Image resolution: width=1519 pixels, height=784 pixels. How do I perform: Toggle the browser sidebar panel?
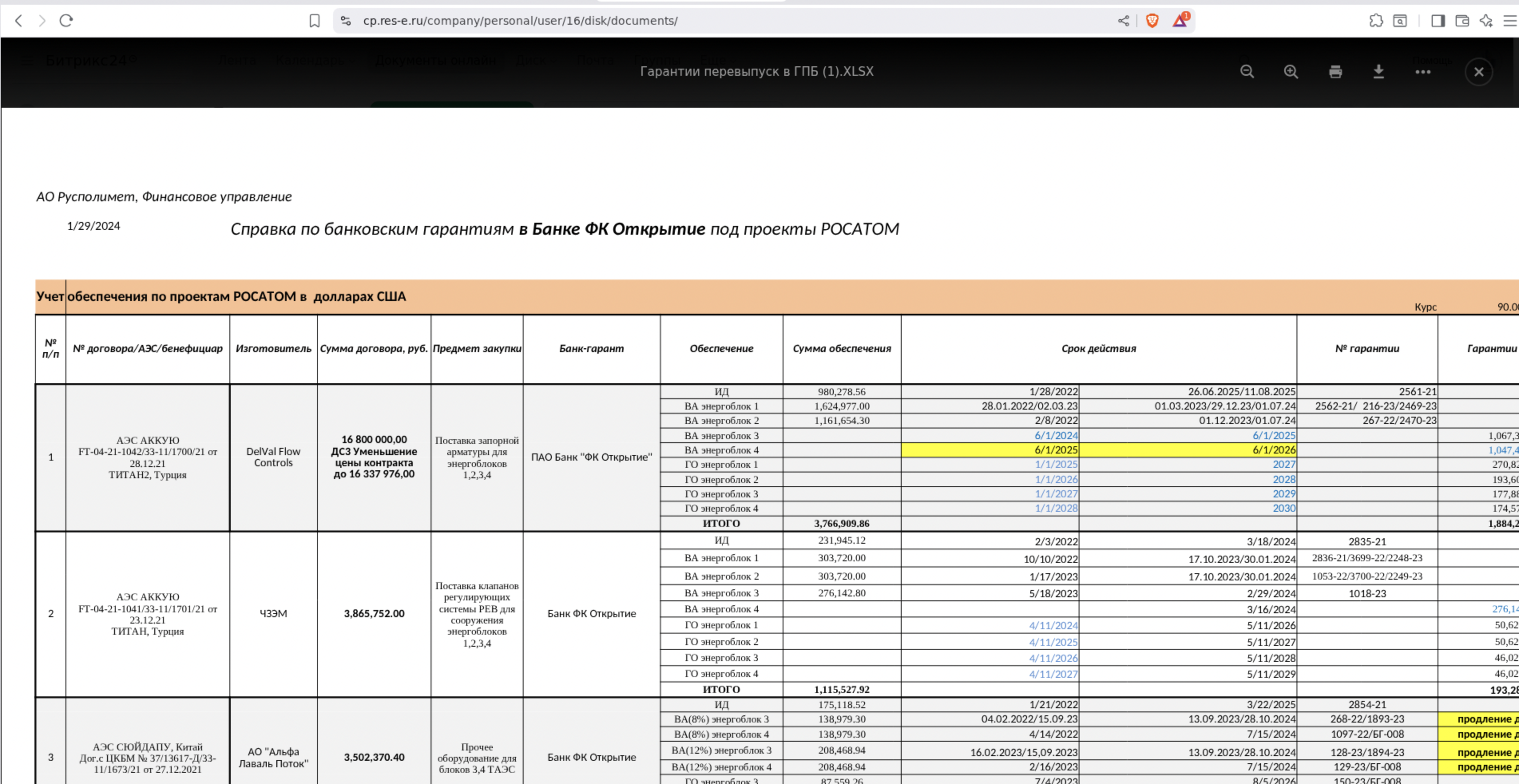coord(1438,21)
